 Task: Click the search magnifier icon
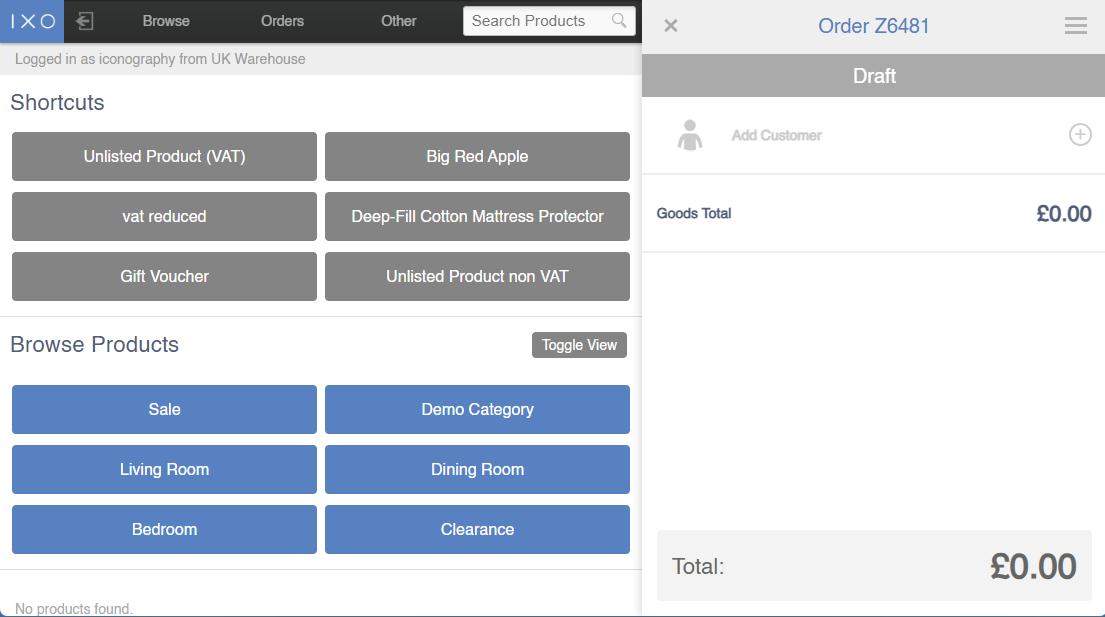(619, 21)
